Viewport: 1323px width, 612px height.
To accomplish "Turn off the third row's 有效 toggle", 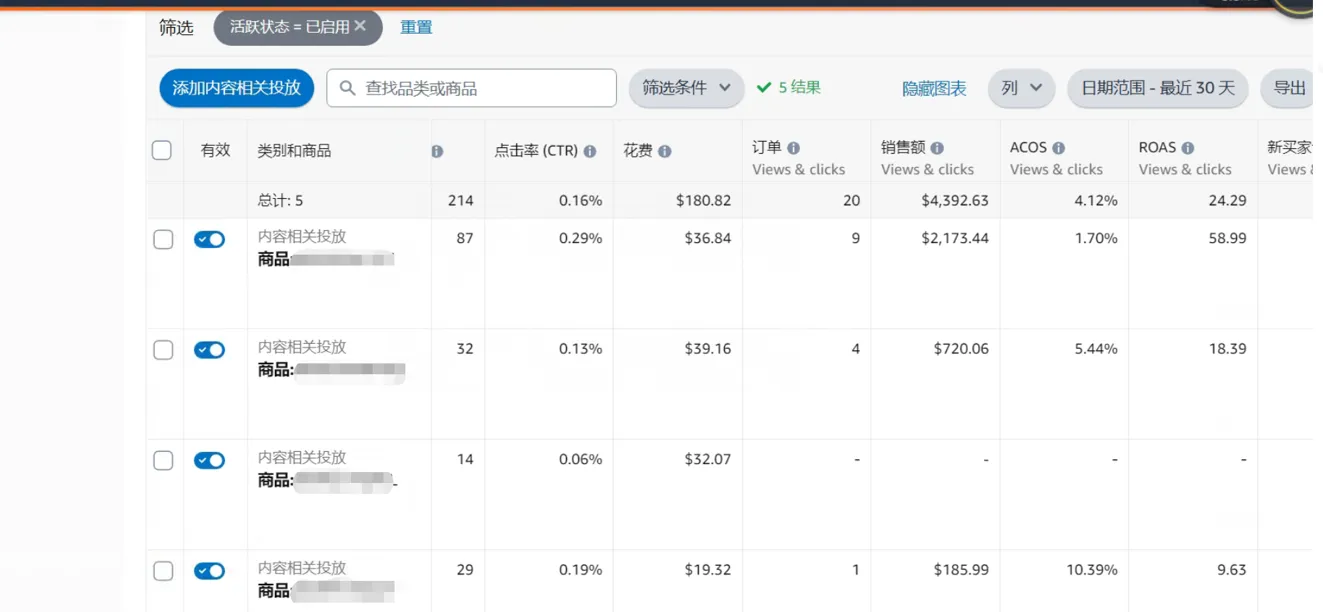I will coord(210,460).
